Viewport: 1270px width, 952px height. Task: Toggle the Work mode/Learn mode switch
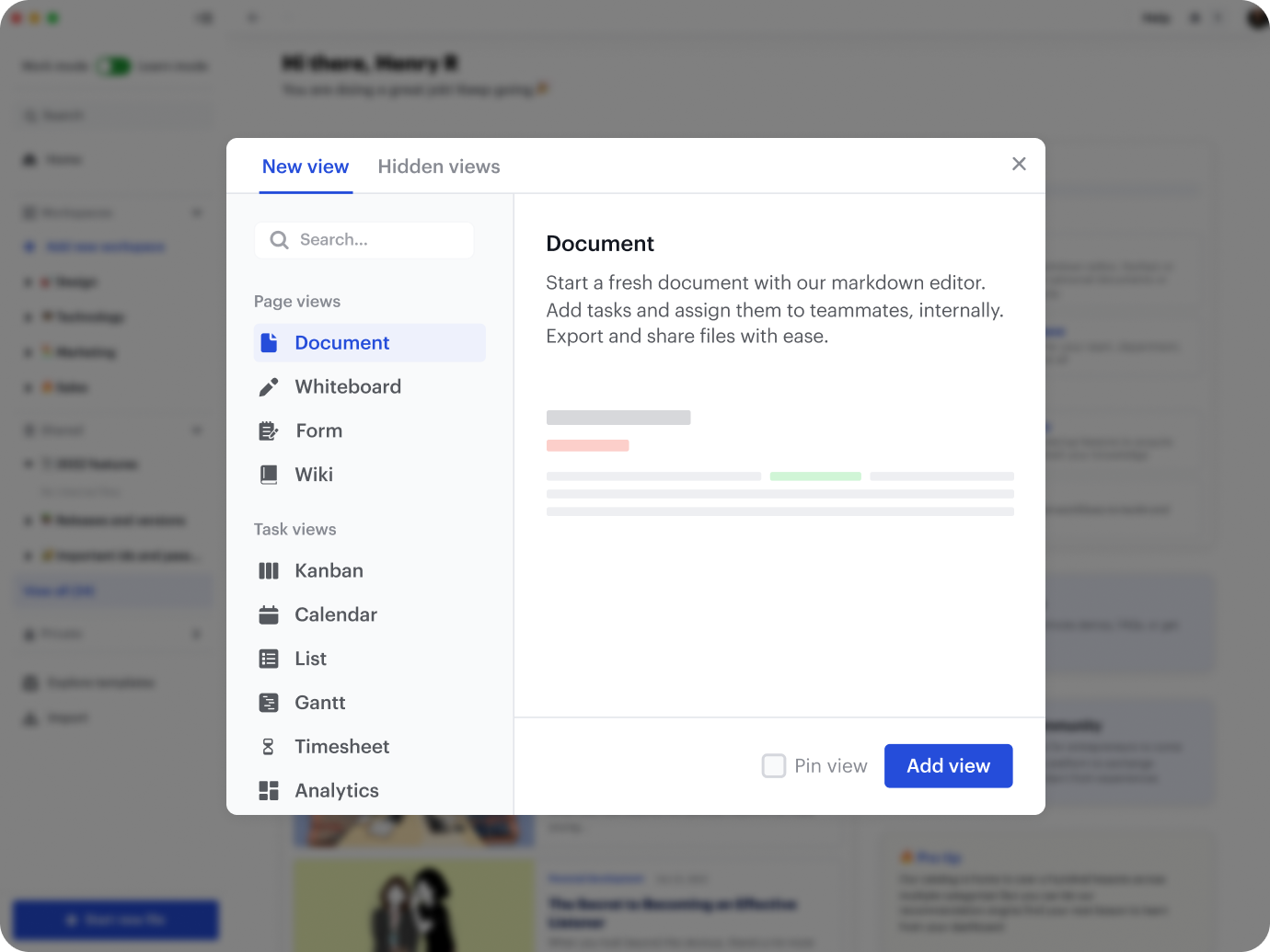tap(112, 65)
